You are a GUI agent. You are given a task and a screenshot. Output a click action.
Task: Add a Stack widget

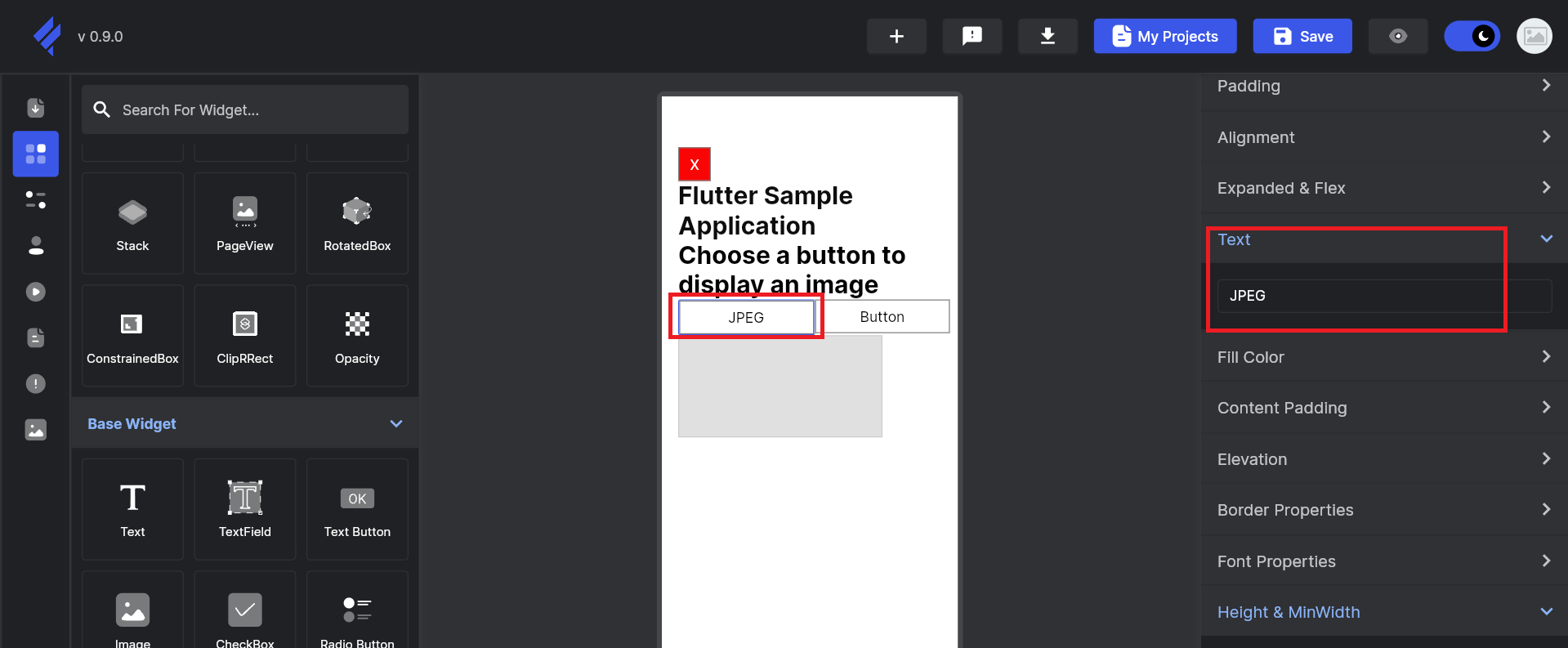tap(132, 223)
